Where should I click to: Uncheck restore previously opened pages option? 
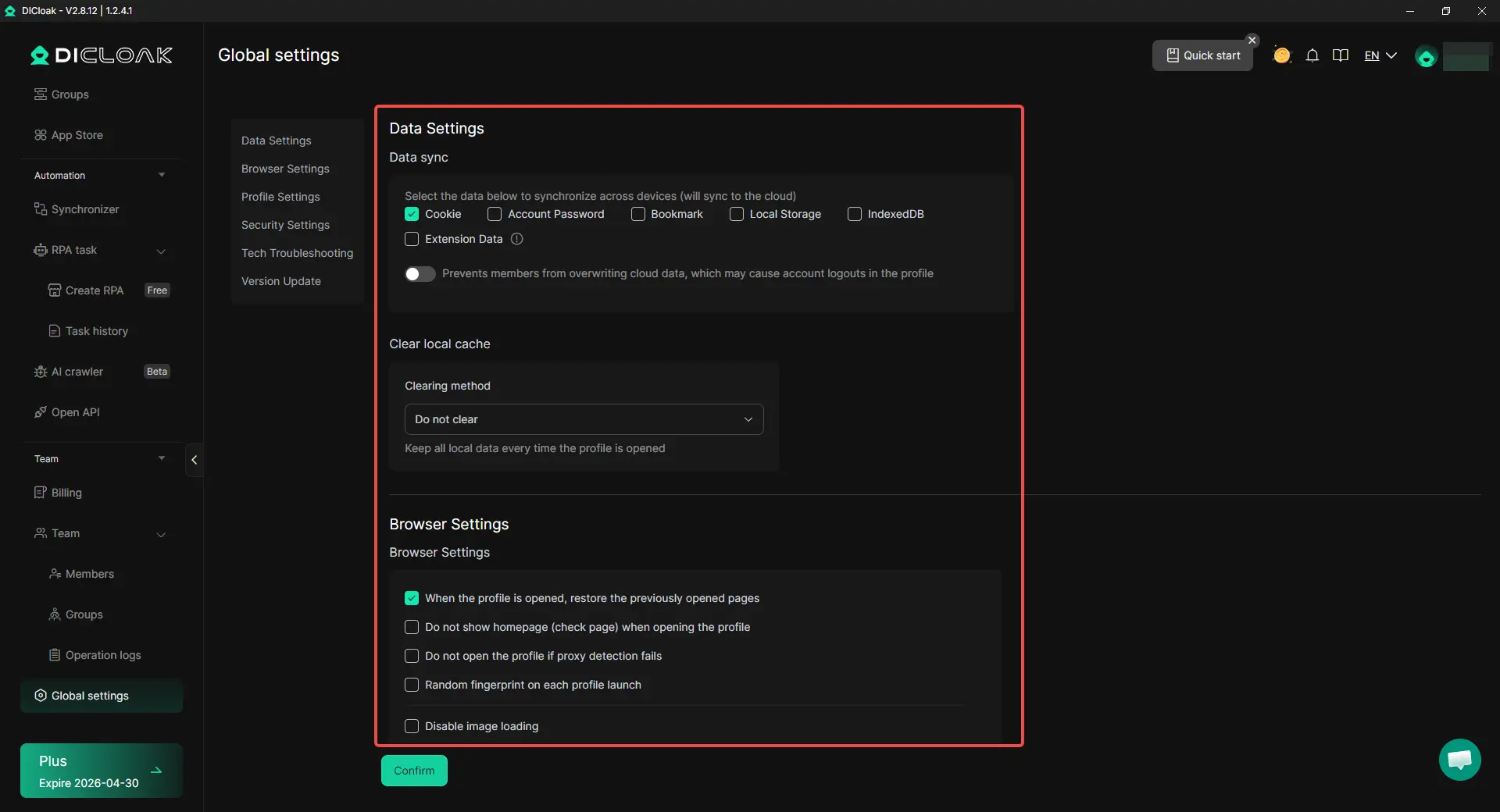tap(412, 598)
